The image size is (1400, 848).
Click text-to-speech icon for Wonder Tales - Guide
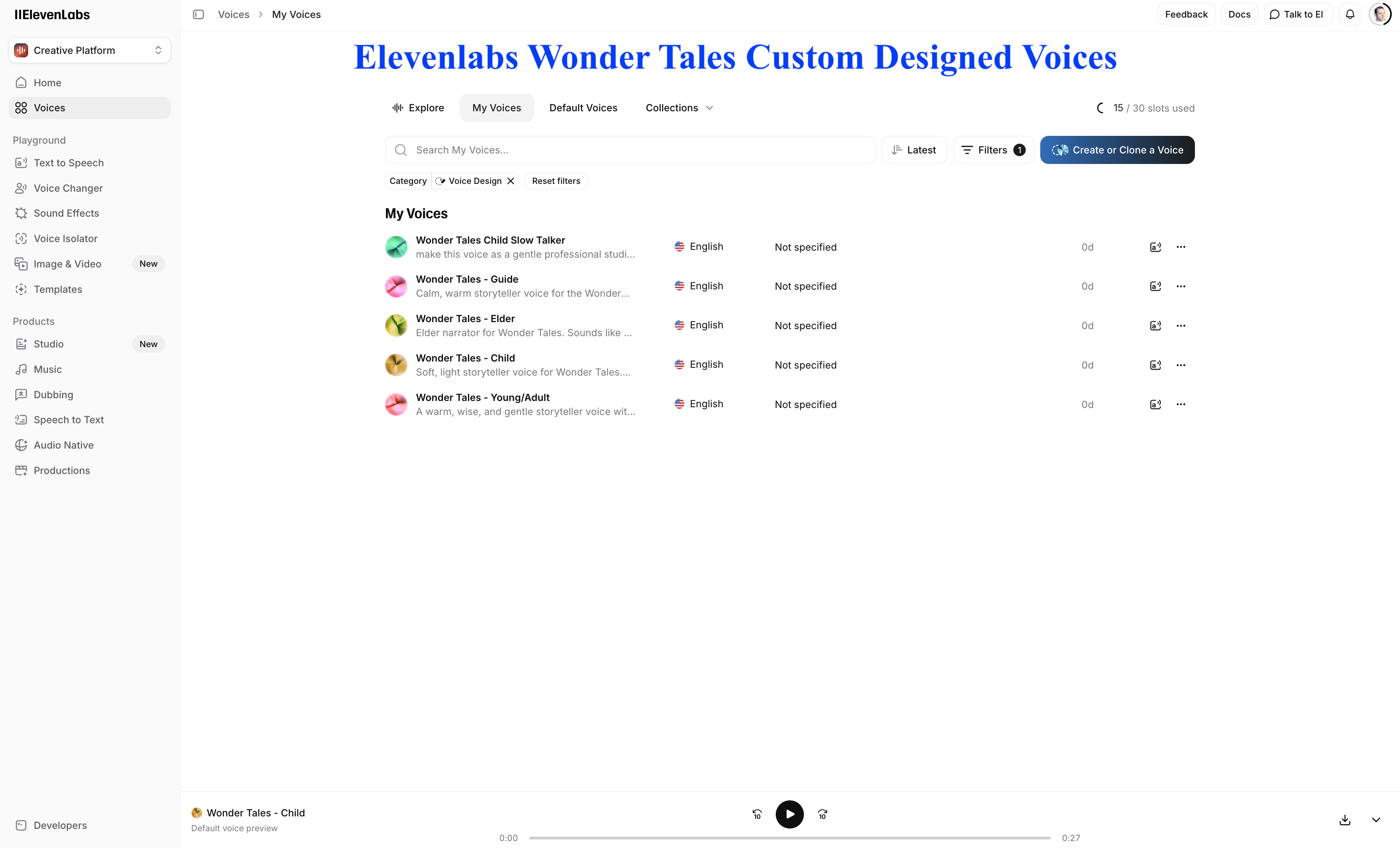[x=1155, y=286]
